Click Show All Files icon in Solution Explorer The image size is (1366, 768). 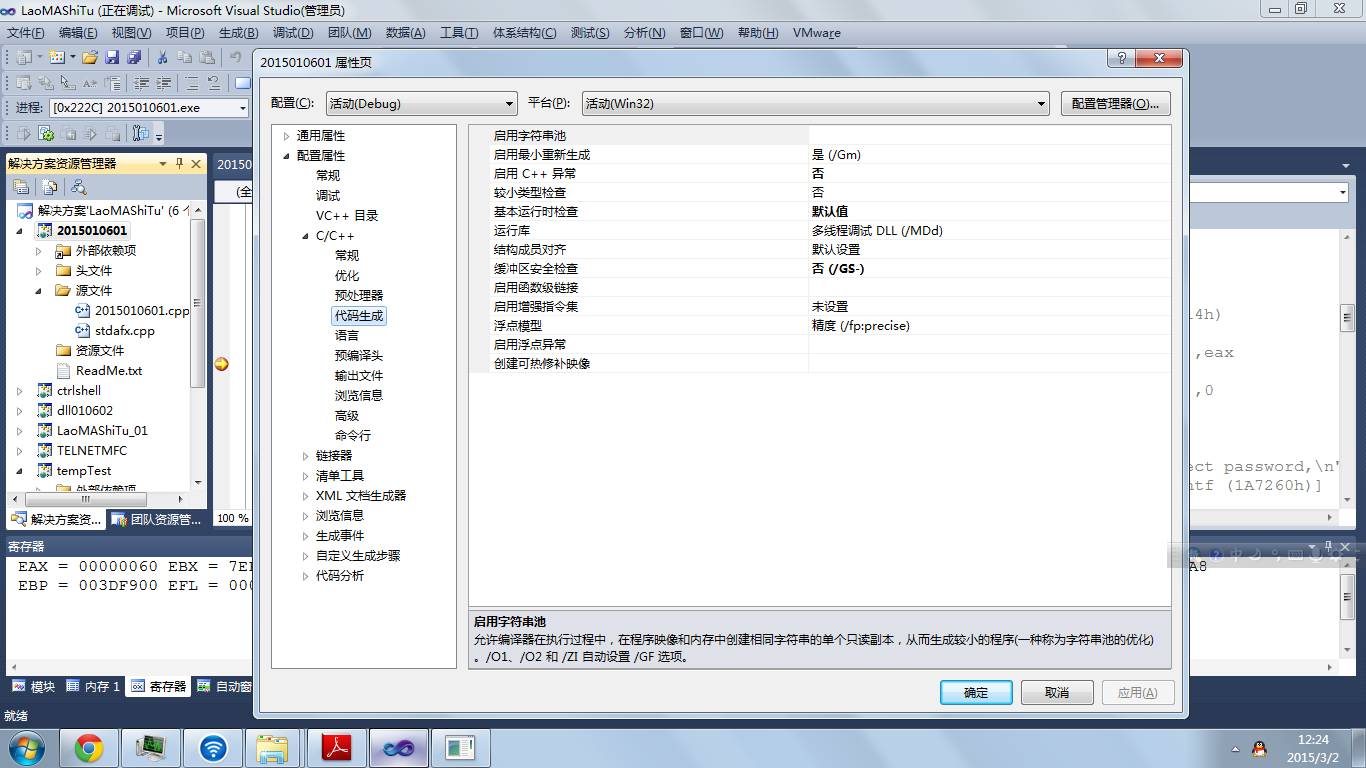[49, 187]
